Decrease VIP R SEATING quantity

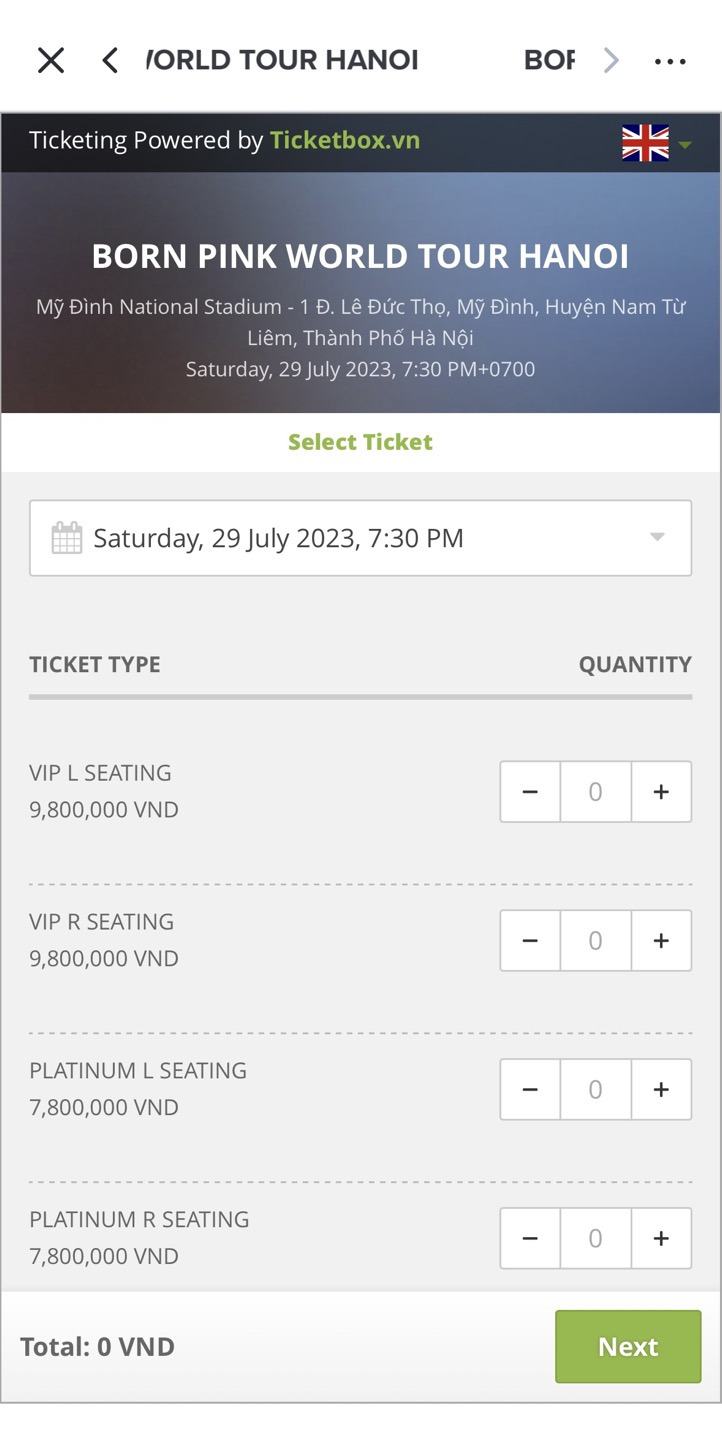tap(530, 941)
